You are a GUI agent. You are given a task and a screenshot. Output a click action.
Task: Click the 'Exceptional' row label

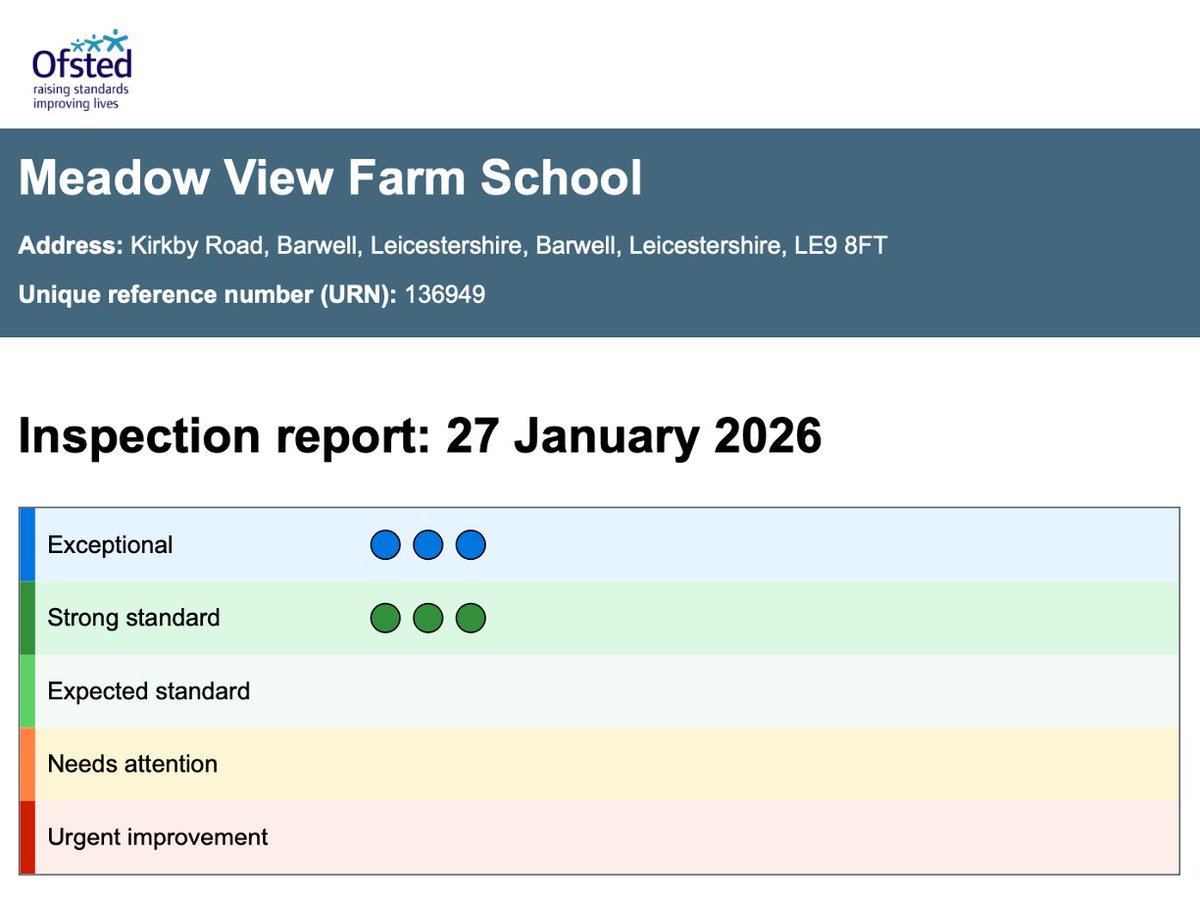click(x=110, y=545)
